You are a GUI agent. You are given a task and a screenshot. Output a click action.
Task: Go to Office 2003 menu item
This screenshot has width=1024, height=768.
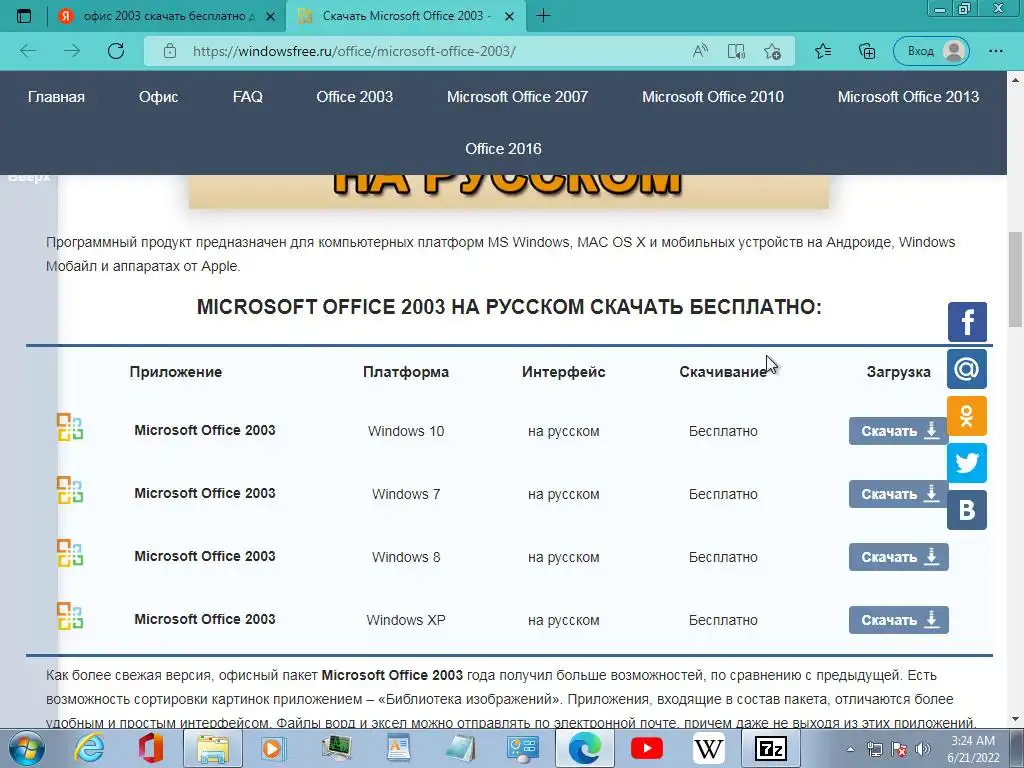(x=355, y=97)
